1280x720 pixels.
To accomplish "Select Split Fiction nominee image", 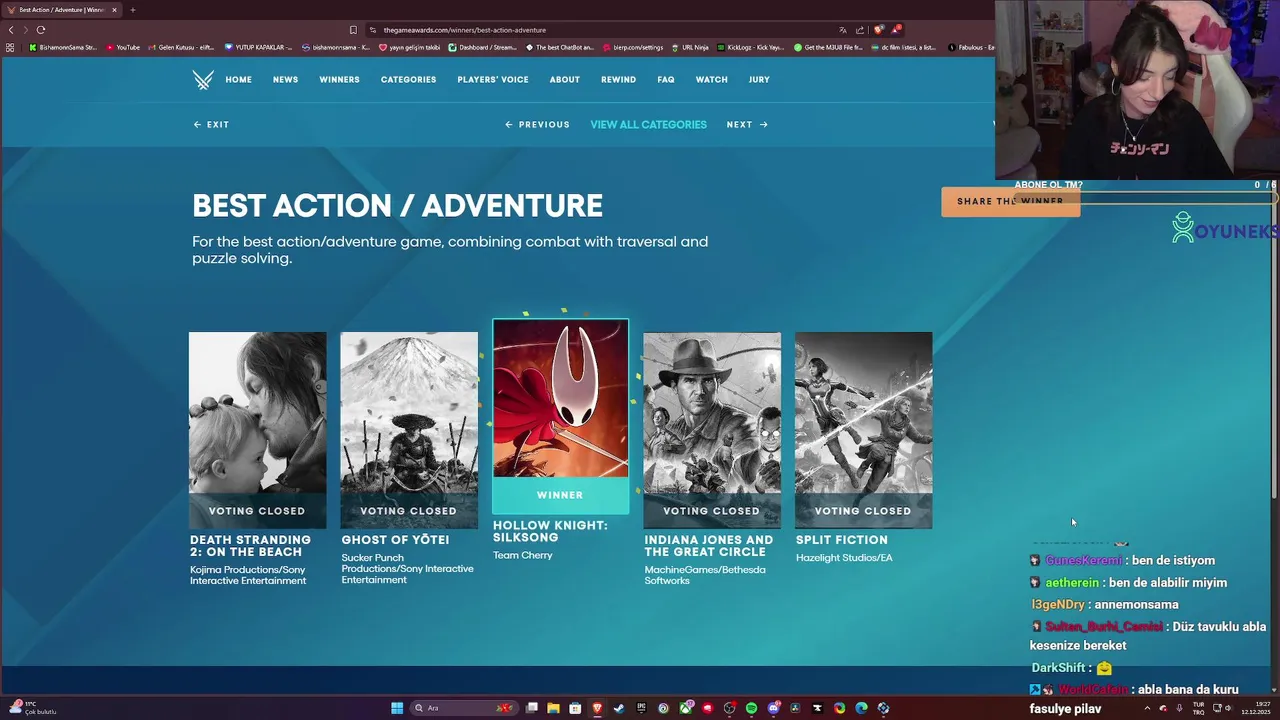I will 863,430.
